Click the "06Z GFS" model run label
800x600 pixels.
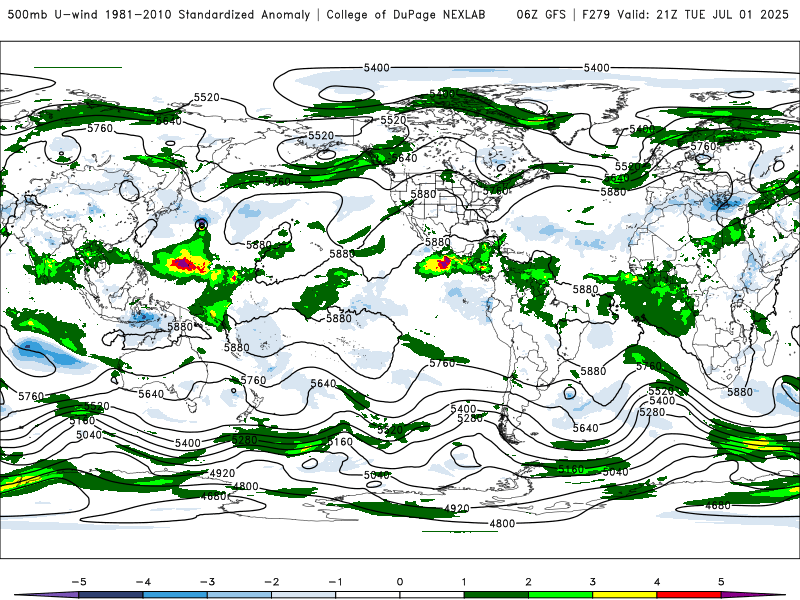coord(541,14)
